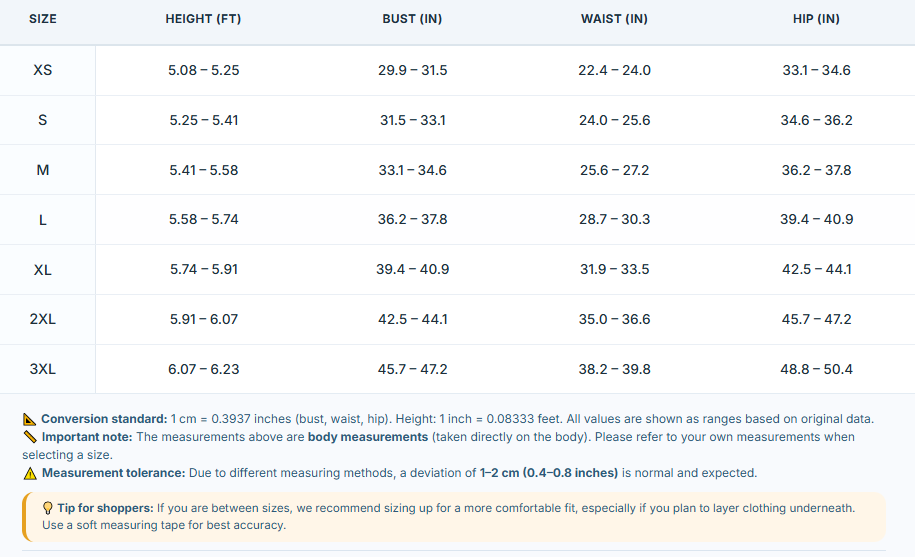Select the SIZE column header

pyautogui.click(x=43, y=19)
